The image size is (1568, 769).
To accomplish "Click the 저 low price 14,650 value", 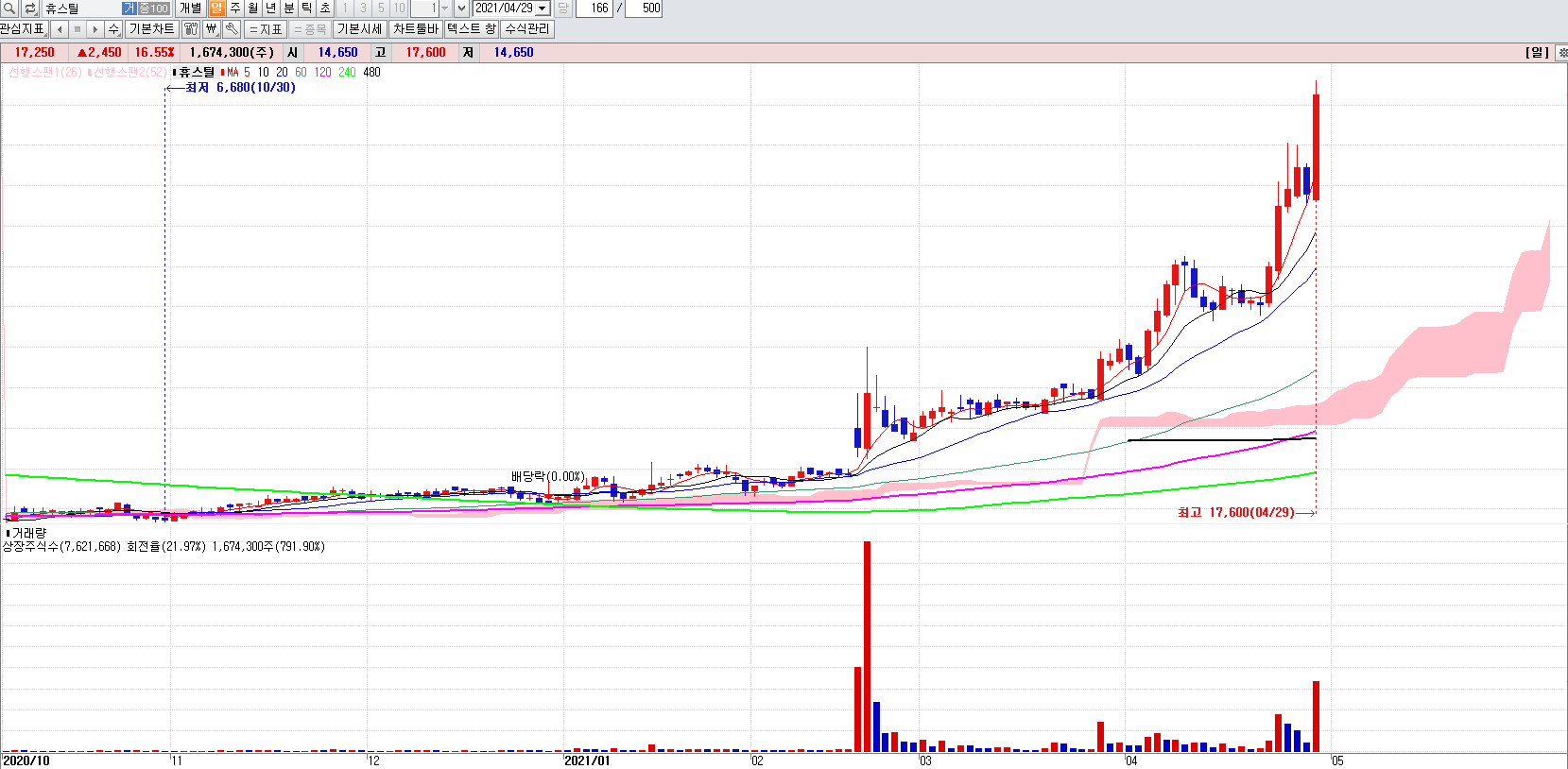I will pos(513,53).
